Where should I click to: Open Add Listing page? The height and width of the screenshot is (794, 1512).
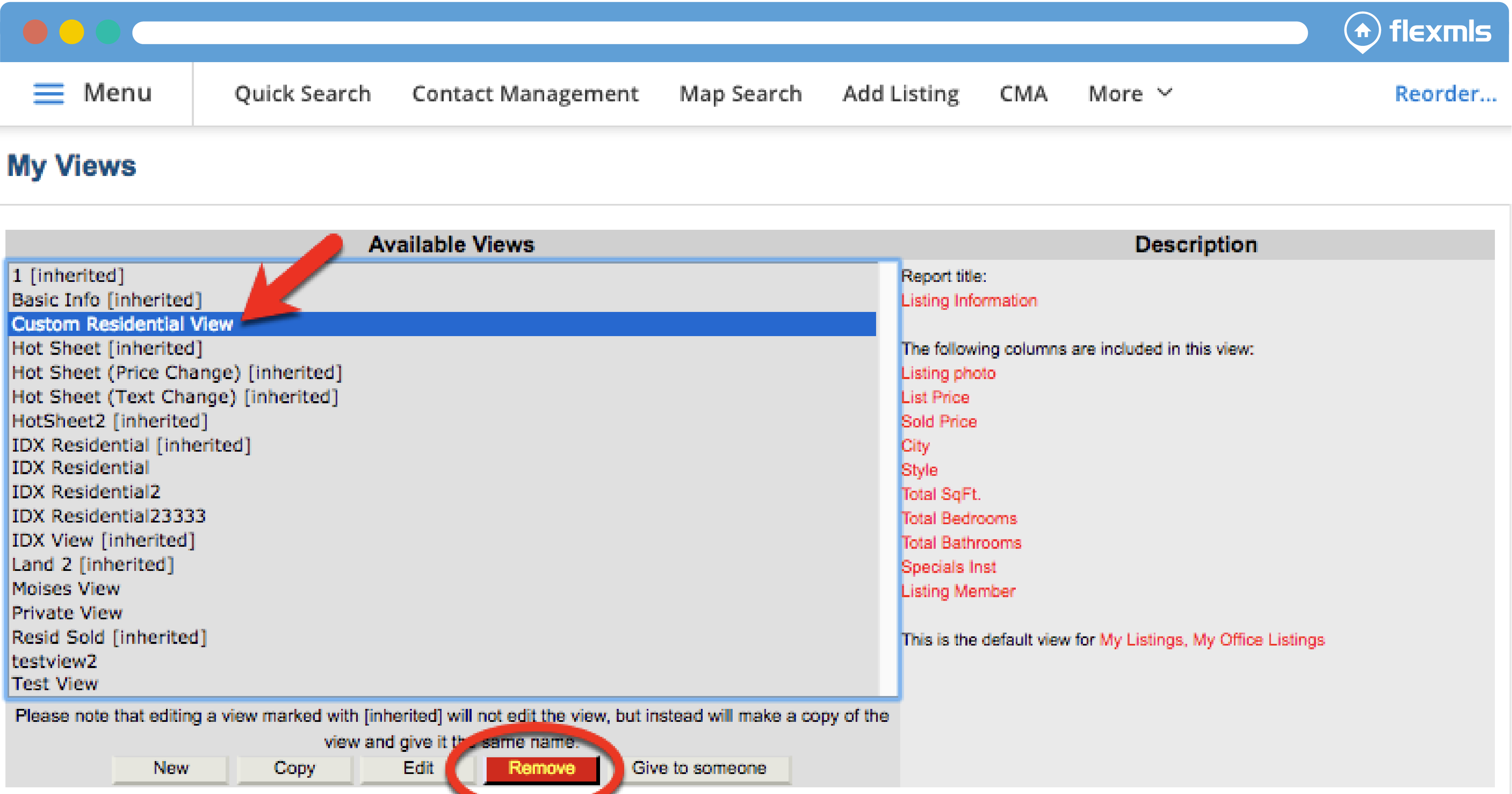tap(900, 93)
